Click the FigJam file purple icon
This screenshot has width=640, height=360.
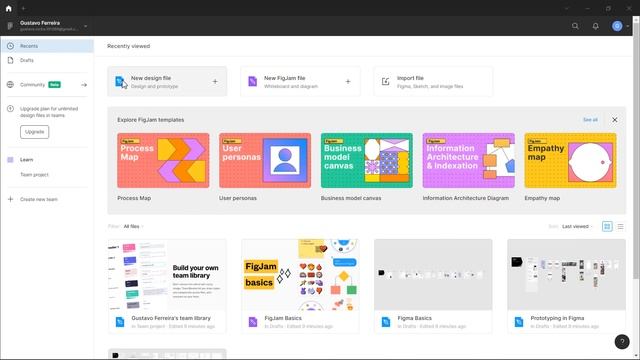pos(253,81)
